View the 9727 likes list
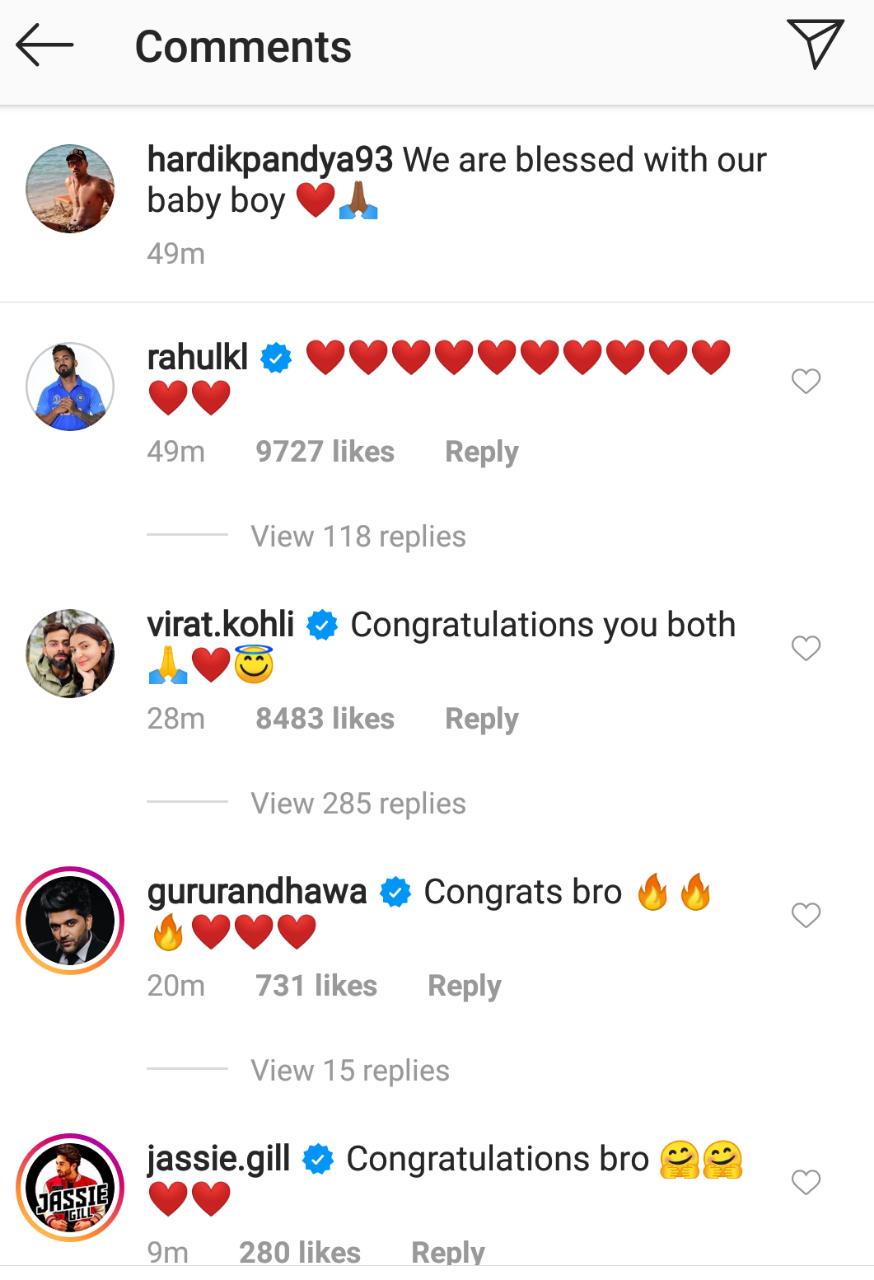 (325, 452)
